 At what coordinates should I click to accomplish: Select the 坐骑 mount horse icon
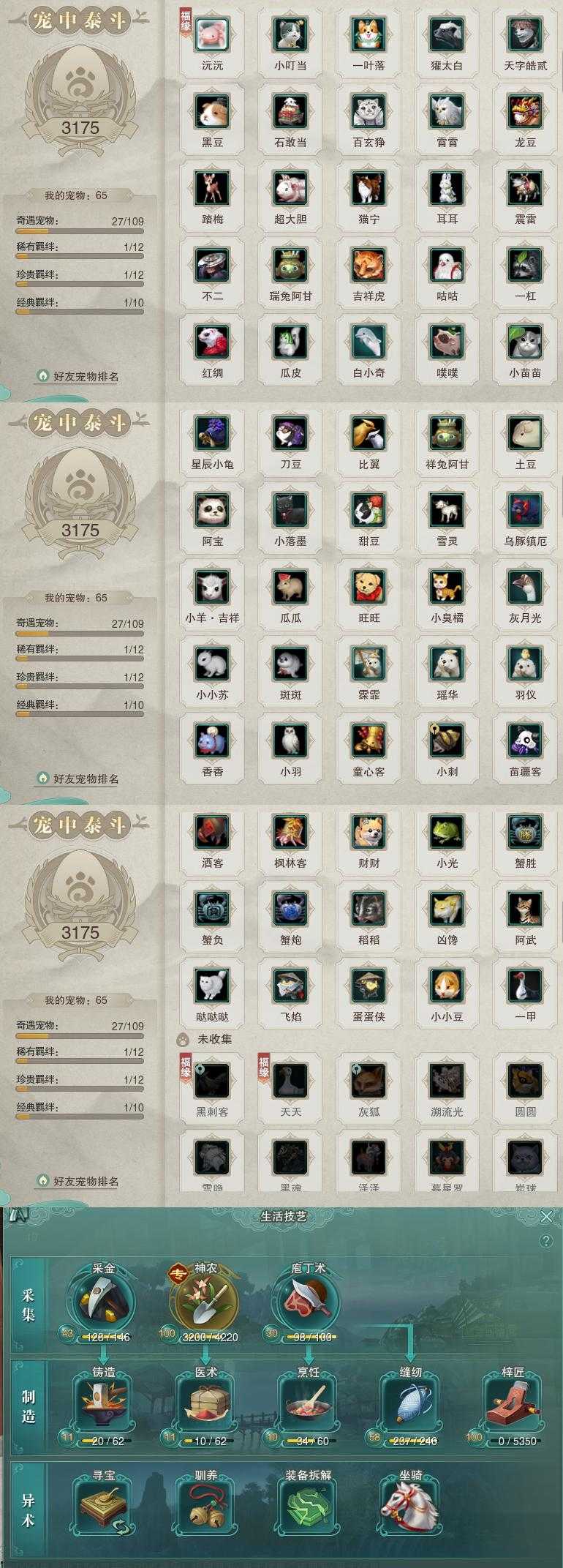[409, 1507]
